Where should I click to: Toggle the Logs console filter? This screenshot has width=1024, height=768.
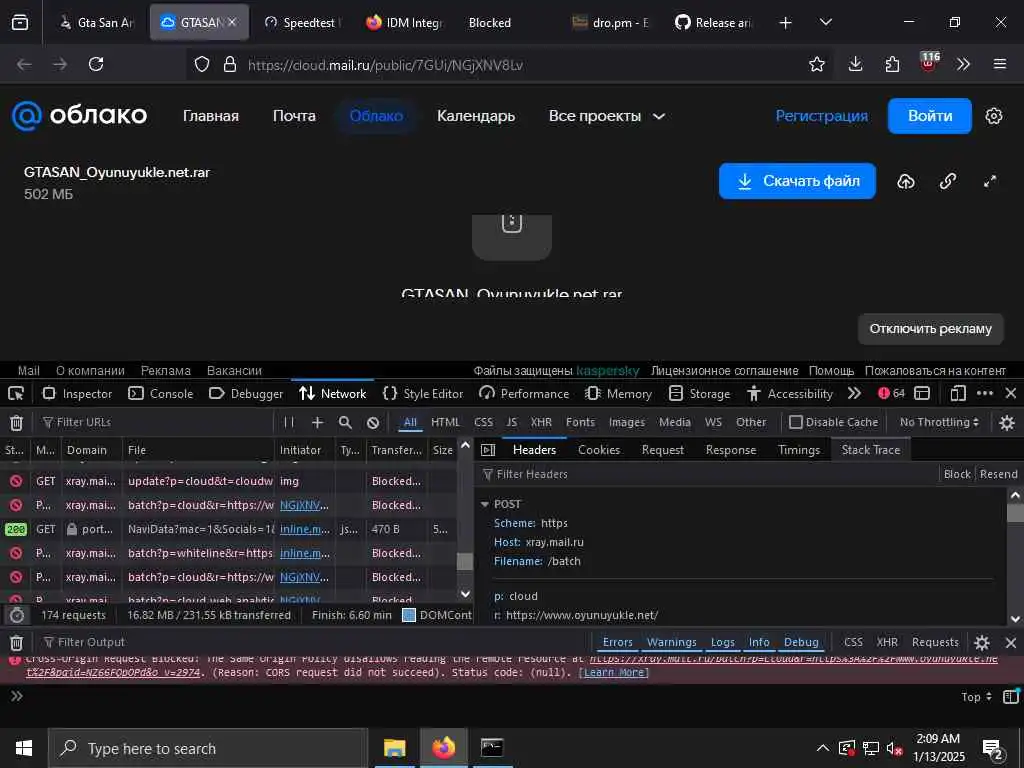[x=722, y=643]
